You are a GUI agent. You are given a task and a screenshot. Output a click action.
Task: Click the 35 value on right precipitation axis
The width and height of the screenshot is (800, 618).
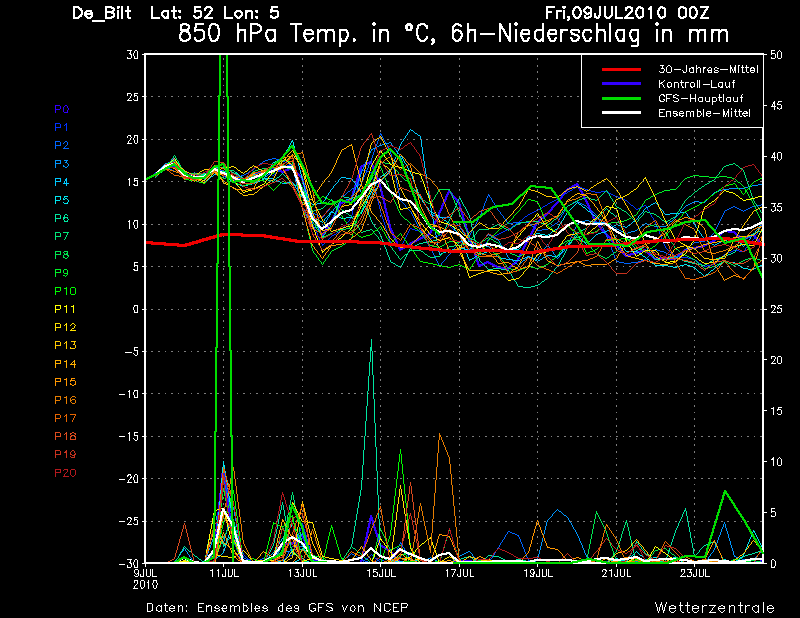(x=776, y=208)
